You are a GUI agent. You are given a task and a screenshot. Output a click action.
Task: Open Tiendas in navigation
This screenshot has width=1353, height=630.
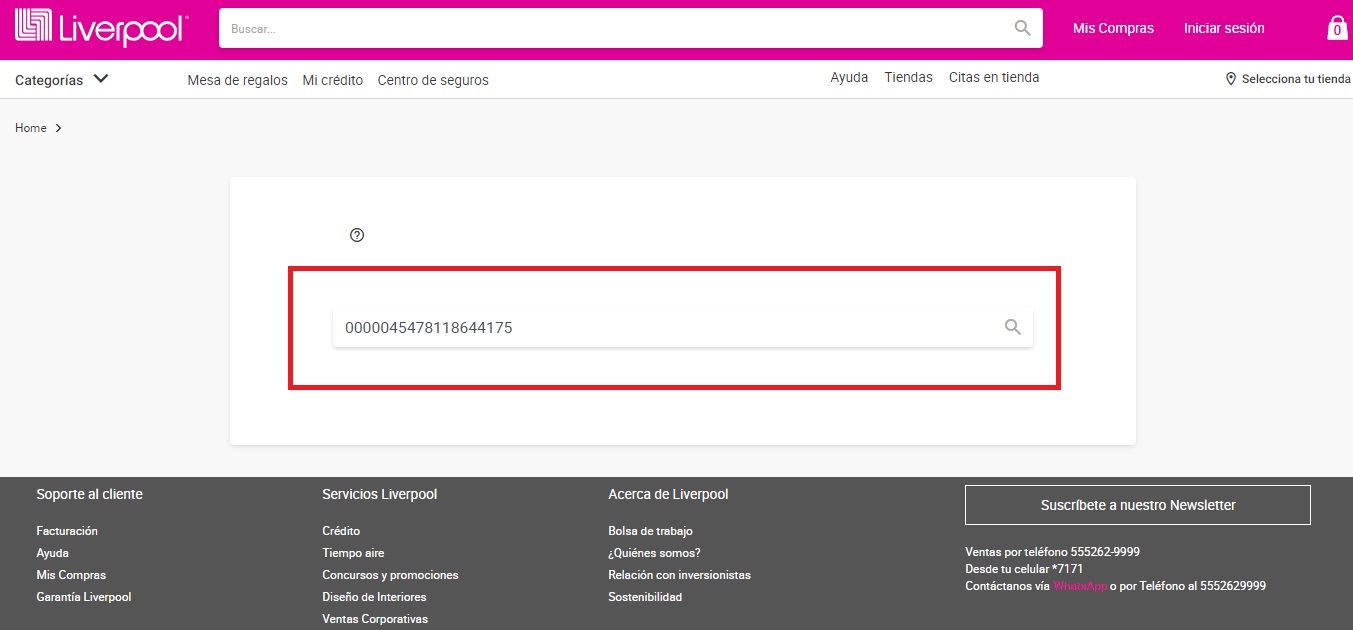(x=908, y=77)
